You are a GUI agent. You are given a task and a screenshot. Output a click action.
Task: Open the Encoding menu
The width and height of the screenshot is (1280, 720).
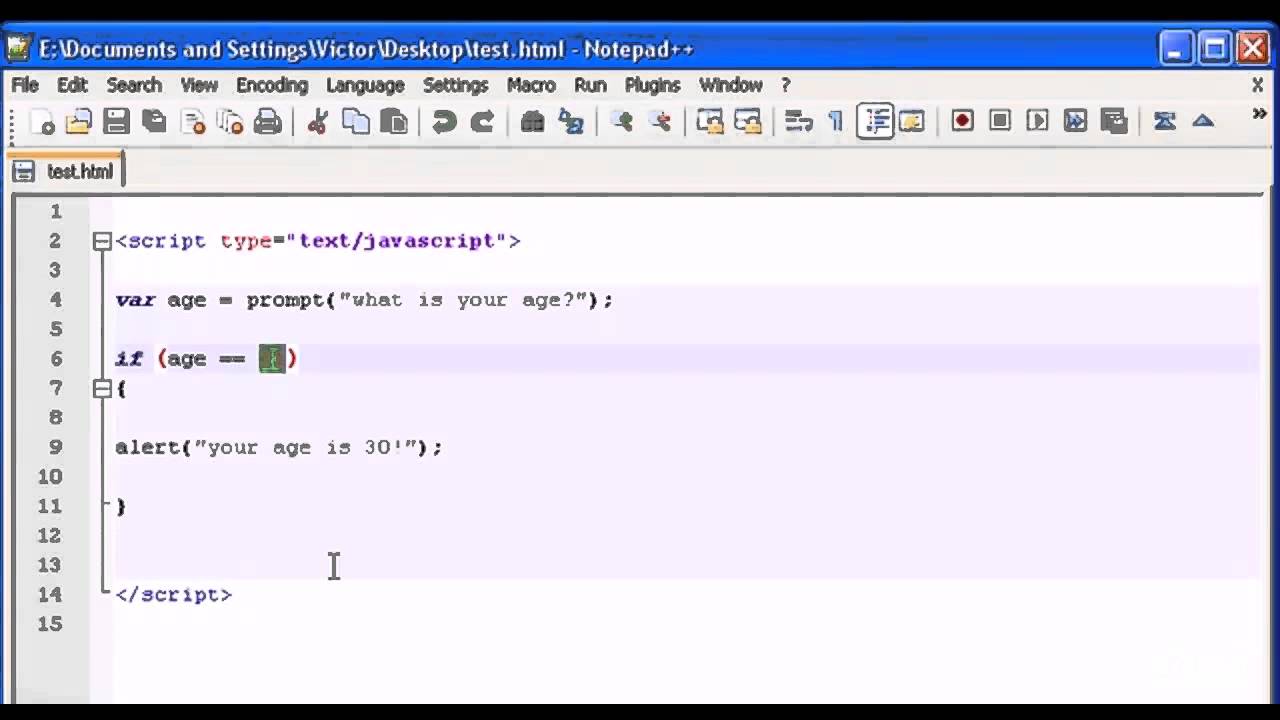[272, 85]
